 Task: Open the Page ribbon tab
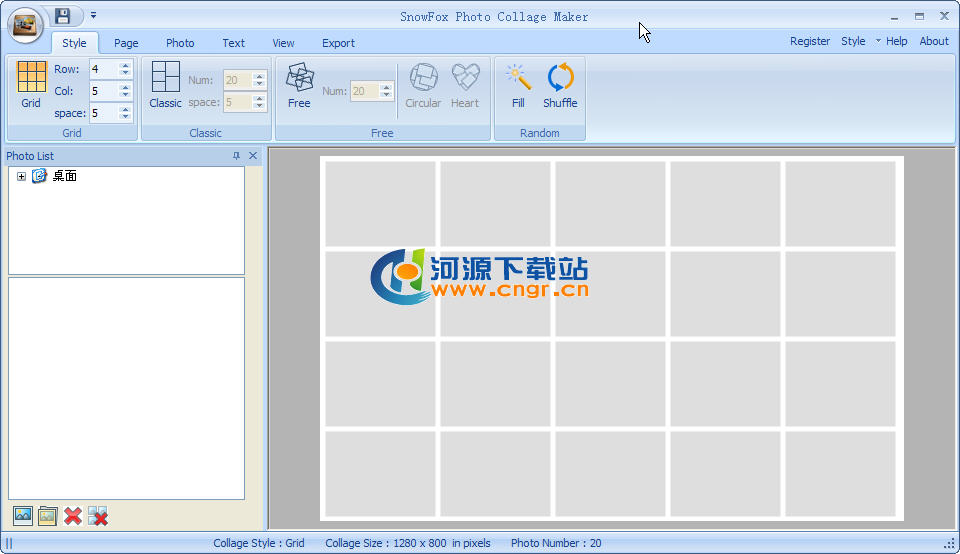(126, 43)
